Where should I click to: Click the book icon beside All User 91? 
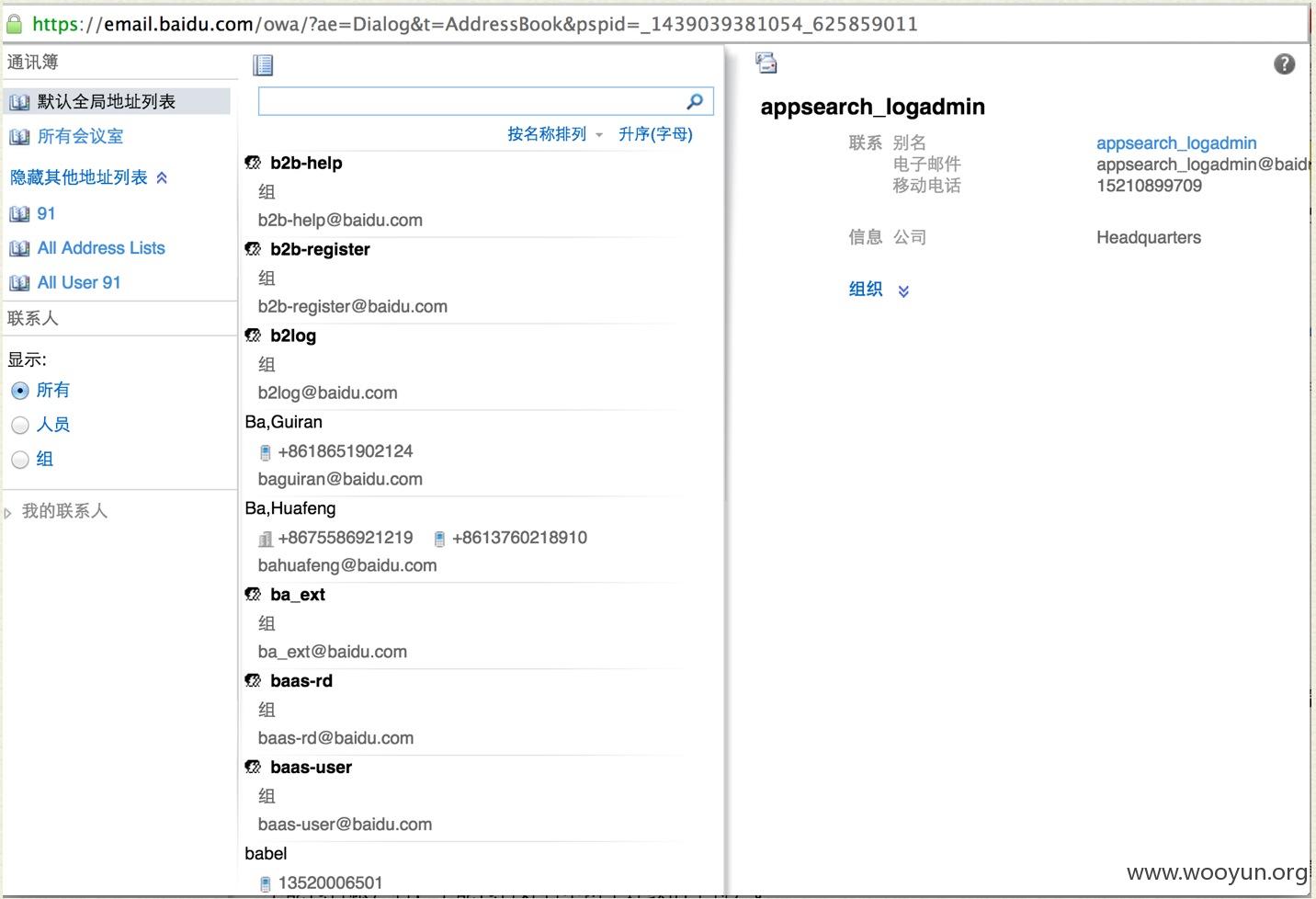[19, 283]
